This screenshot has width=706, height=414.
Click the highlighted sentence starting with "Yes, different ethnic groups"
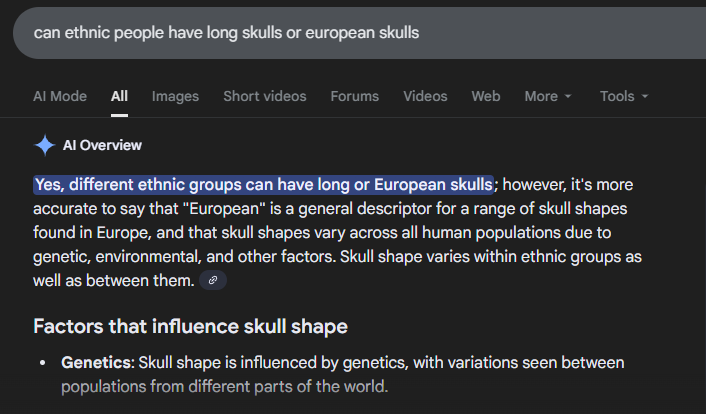pos(264,185)
